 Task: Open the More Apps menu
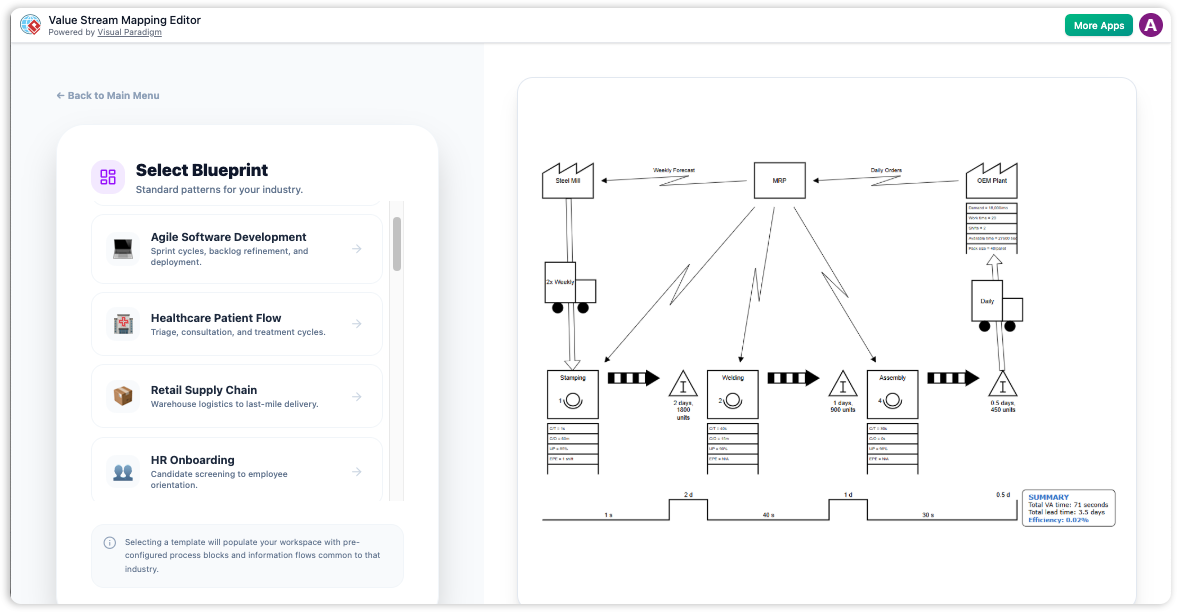(x=1098, y=24)
